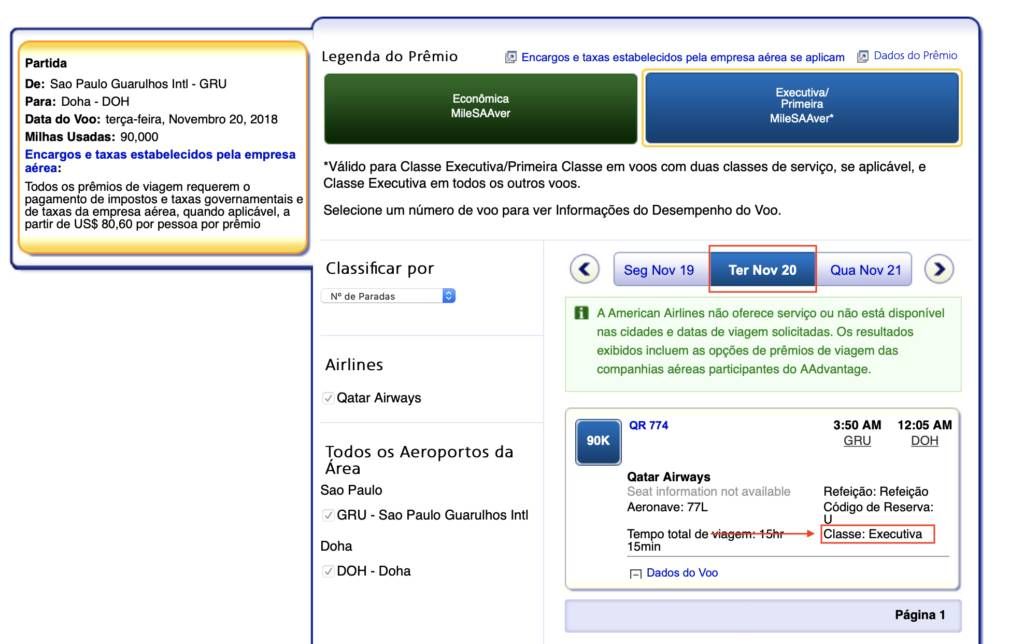Select the Seg Nov 19 date tab
Screen dimensions: 1024x644
659,270
